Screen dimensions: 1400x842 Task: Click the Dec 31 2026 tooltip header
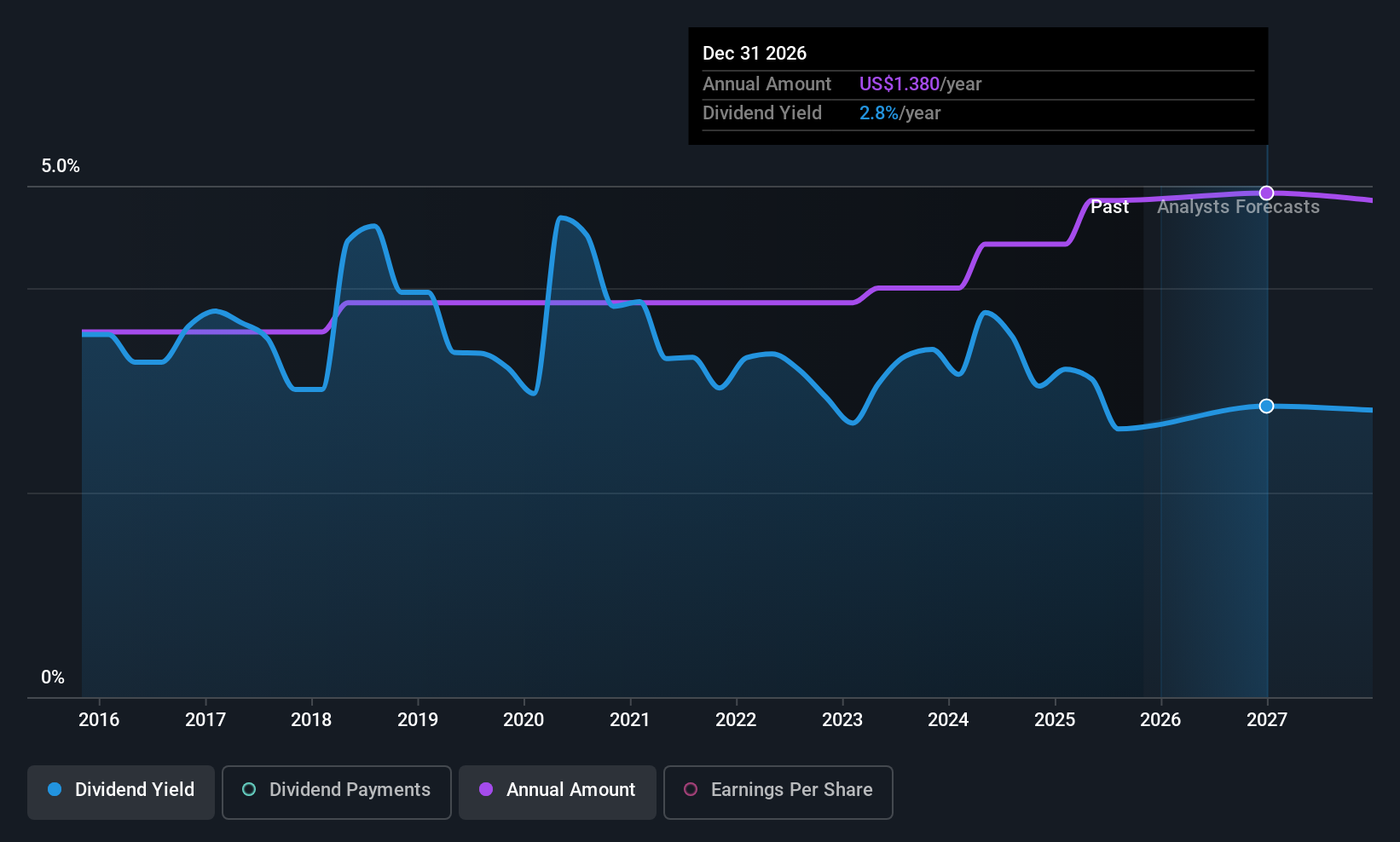(755, 53)
